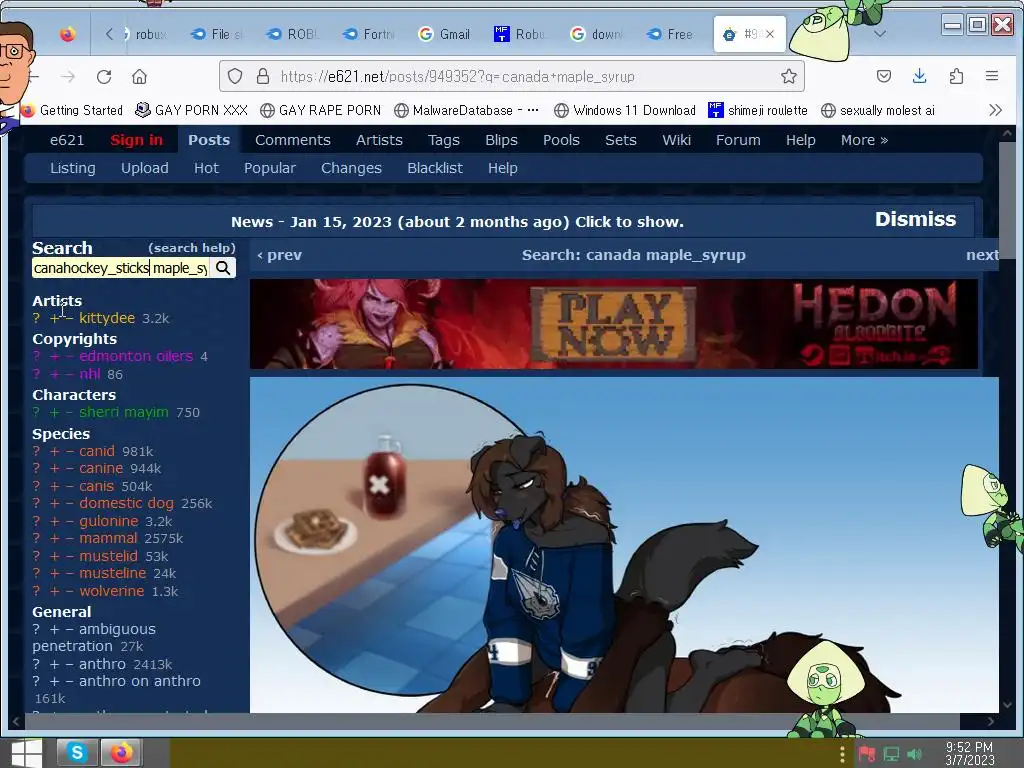This screenshot has width=1024, height=768.
Task: Bookmark this page with the star icon
Action: click(789, 76)
